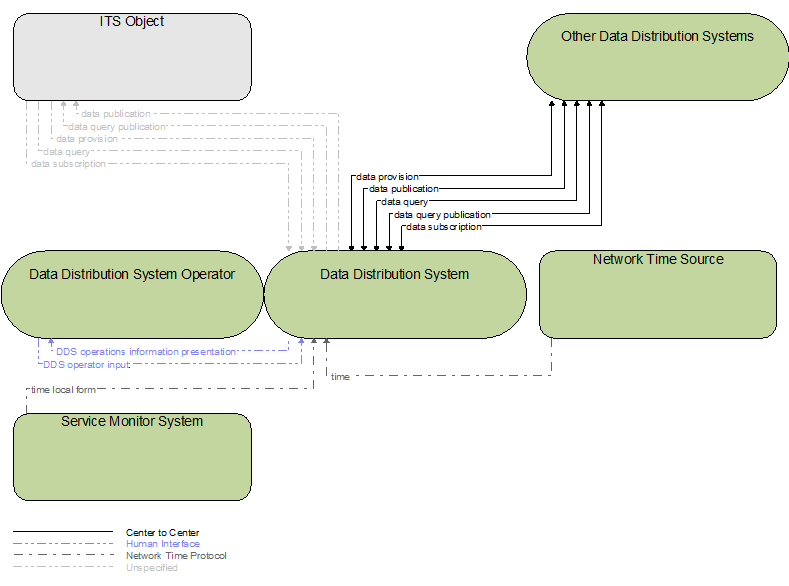Image resolution: width=789 pixels, height=586 pixels.
Task: Click the grey 'data query publication' flow label
Action: click(x=117, y=127)
